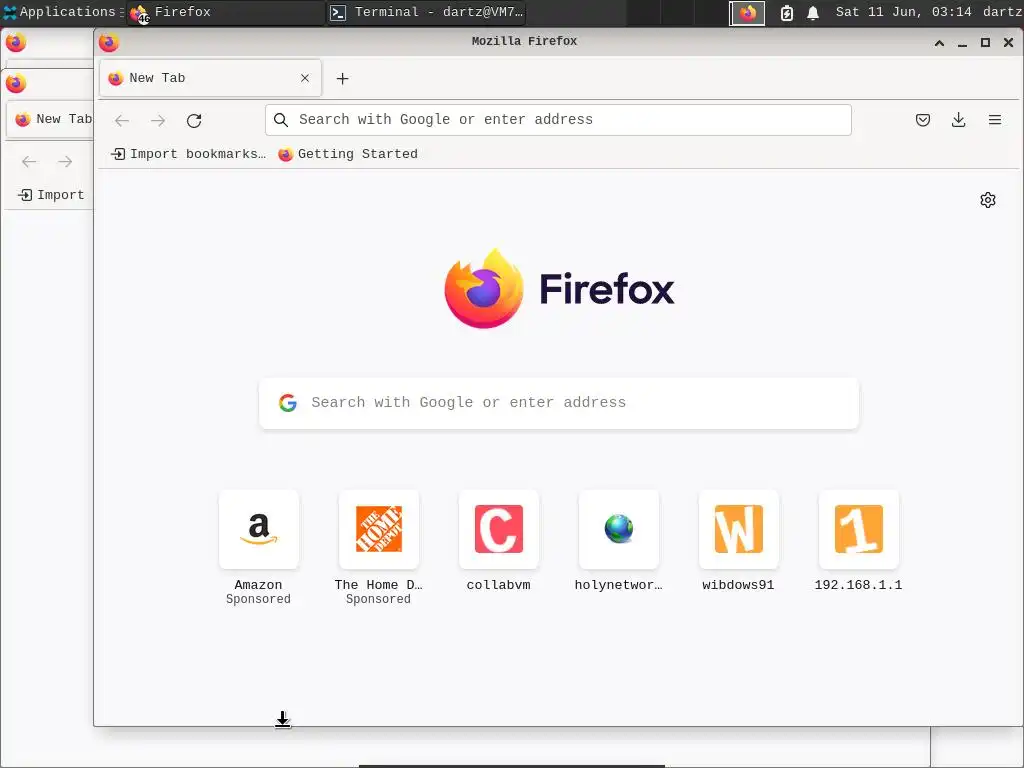Click the Firefox icon in system tray
The width and height of the screenshot is (1024, 768).
pos(747,12)
